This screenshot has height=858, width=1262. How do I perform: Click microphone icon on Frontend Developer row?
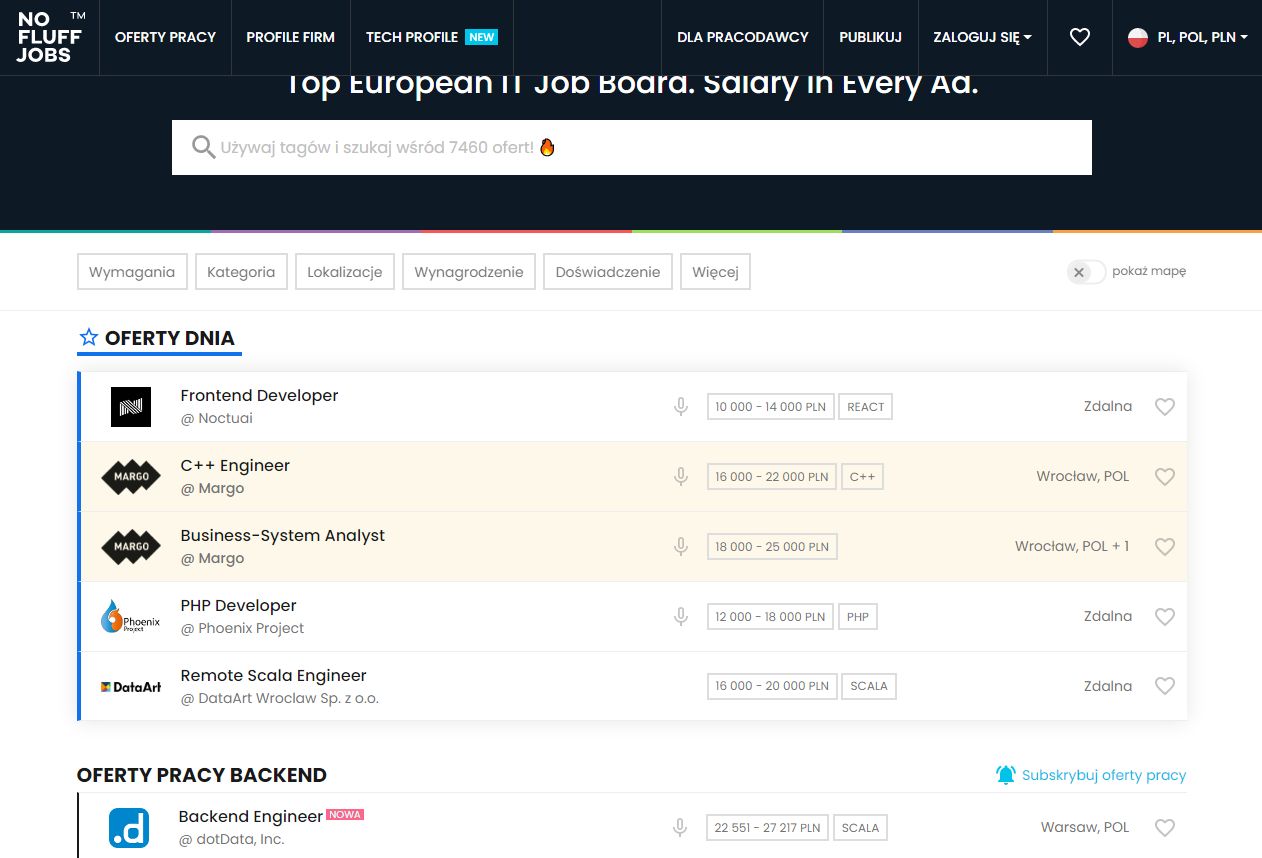tap(681, 407)
